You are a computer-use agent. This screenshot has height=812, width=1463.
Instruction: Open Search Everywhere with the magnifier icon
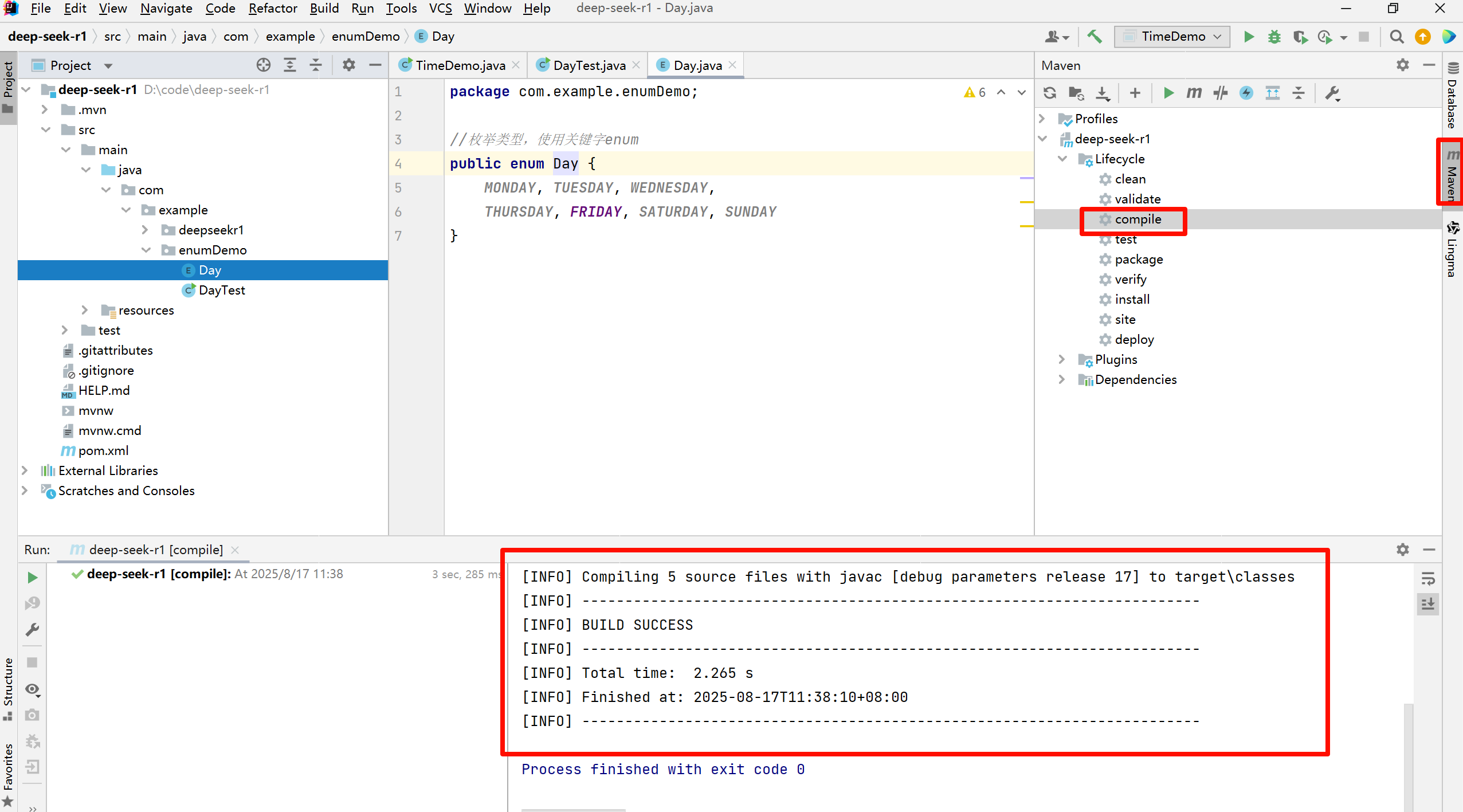(1397, 36)
